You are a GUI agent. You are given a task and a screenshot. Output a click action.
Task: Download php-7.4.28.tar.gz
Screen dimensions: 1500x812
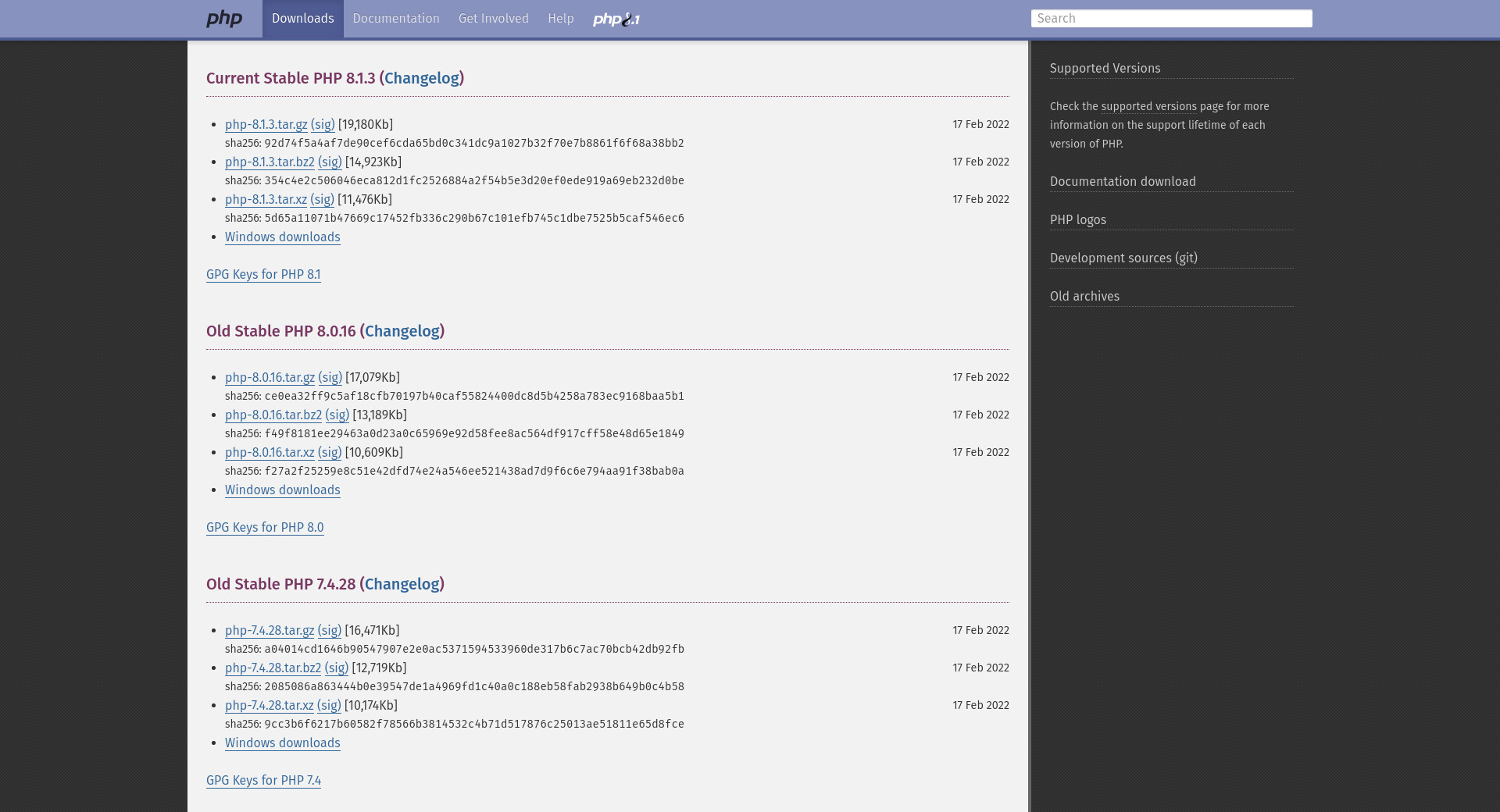[x=269, y=631]
